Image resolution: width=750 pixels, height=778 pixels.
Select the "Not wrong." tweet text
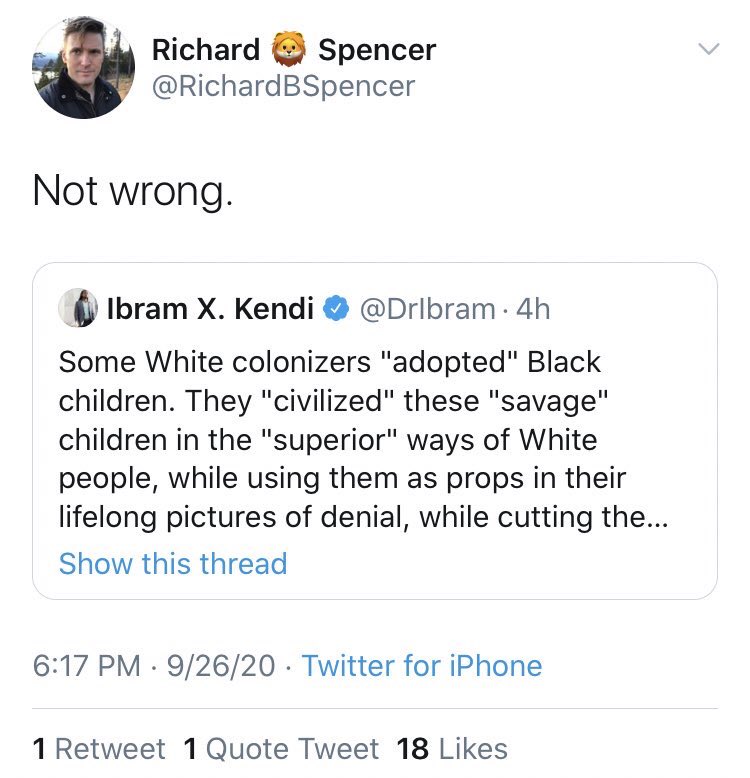pos(132,190)
